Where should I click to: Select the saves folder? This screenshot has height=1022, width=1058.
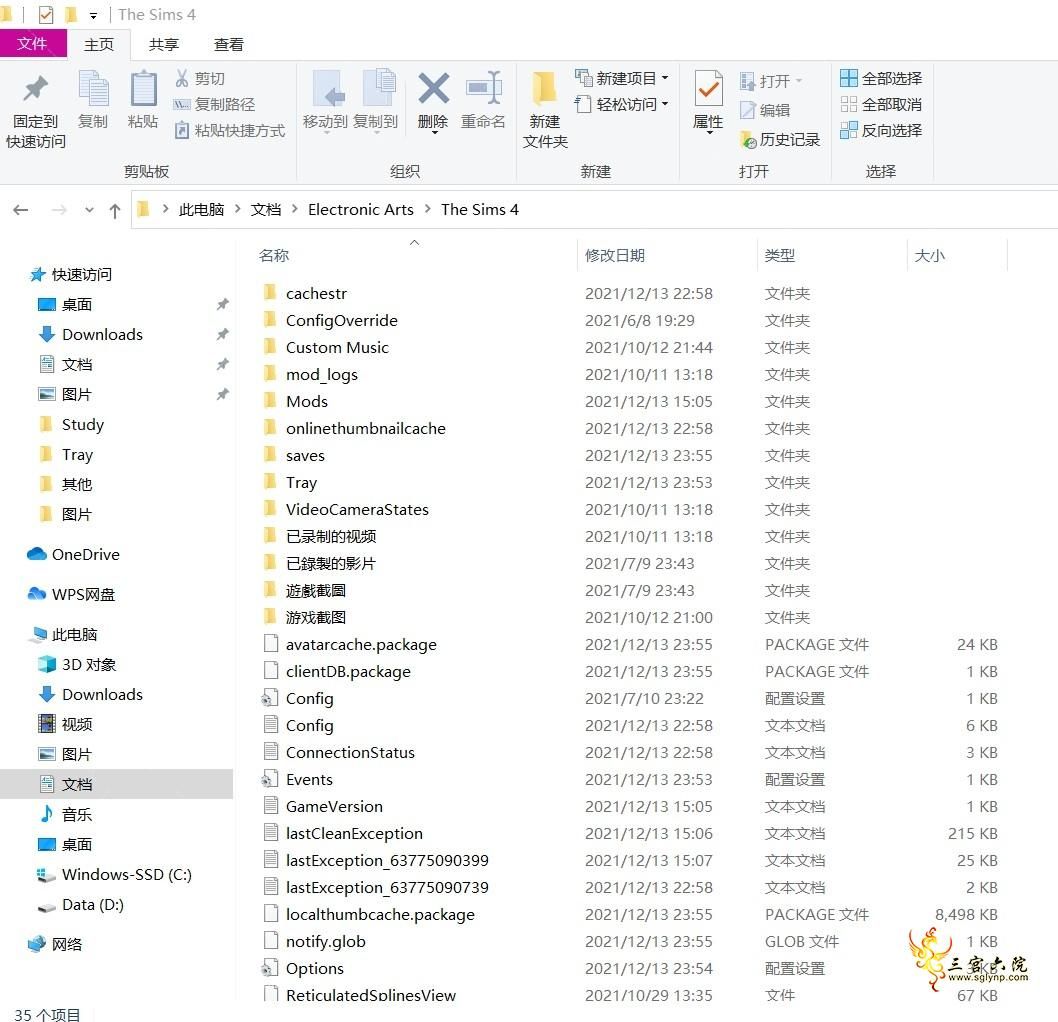305,455
